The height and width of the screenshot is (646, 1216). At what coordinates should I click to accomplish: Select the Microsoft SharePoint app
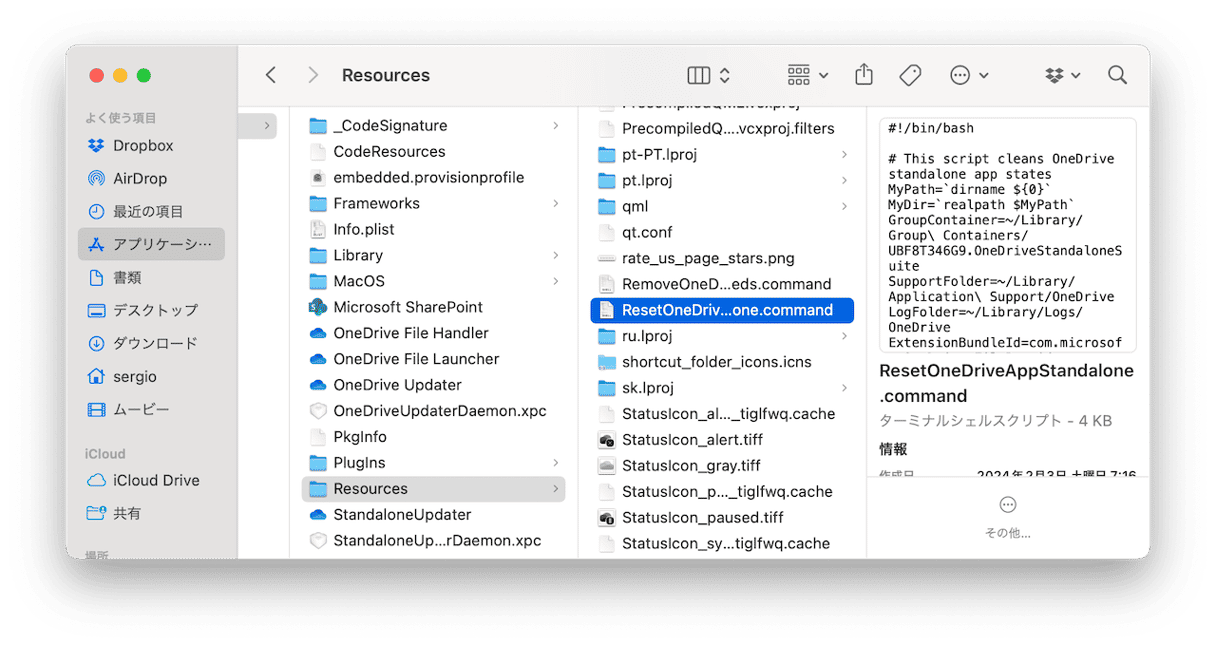[433, 307]
